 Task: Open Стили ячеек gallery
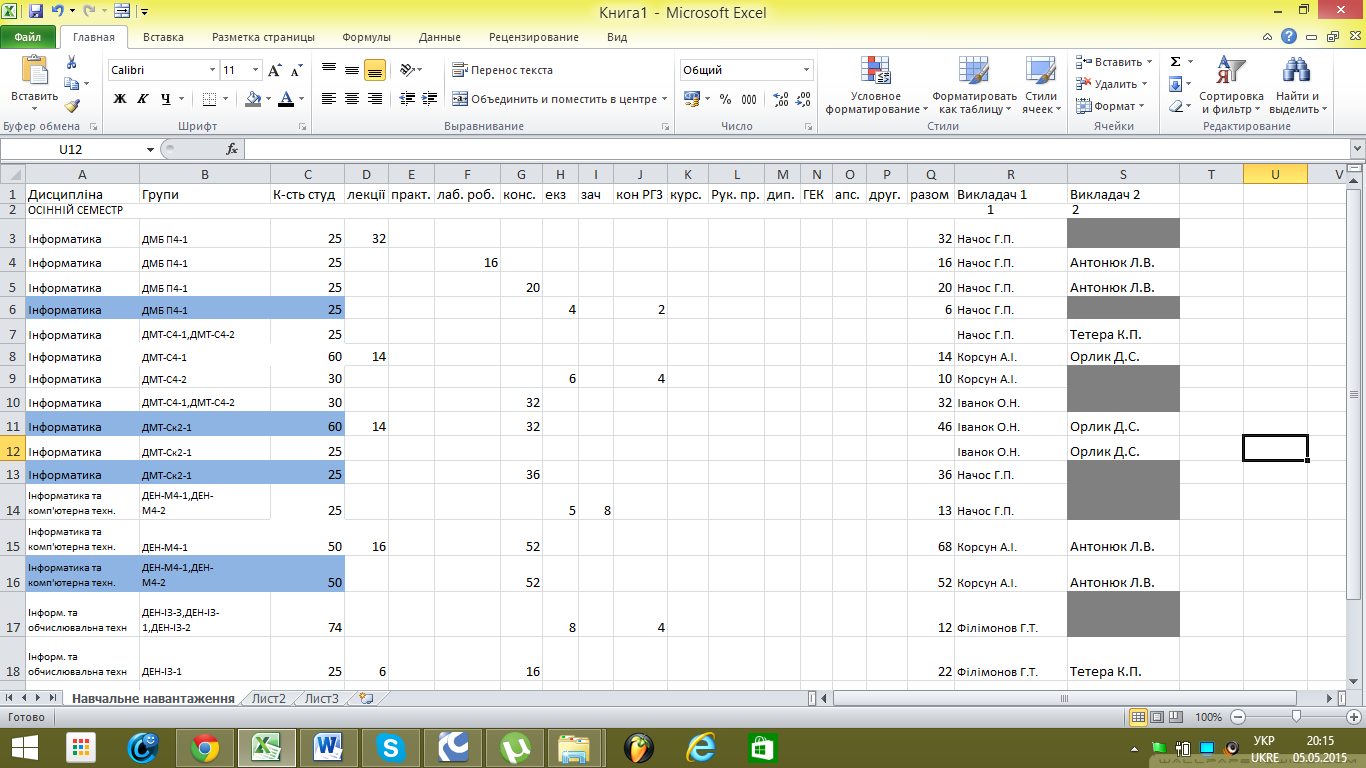[1042, 86]
